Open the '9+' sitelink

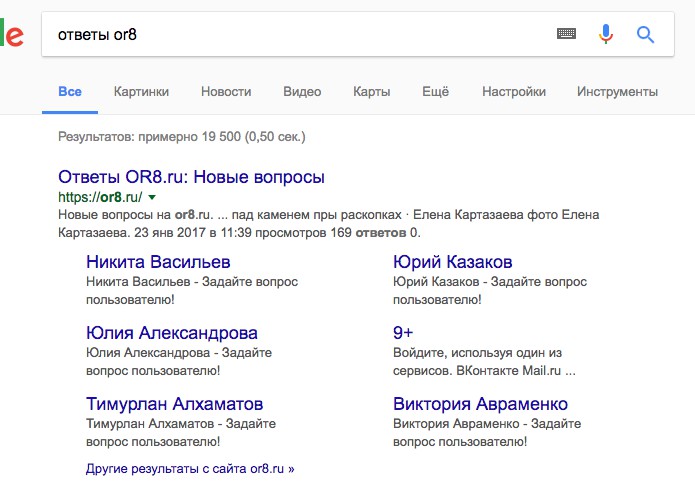(403, 333)
